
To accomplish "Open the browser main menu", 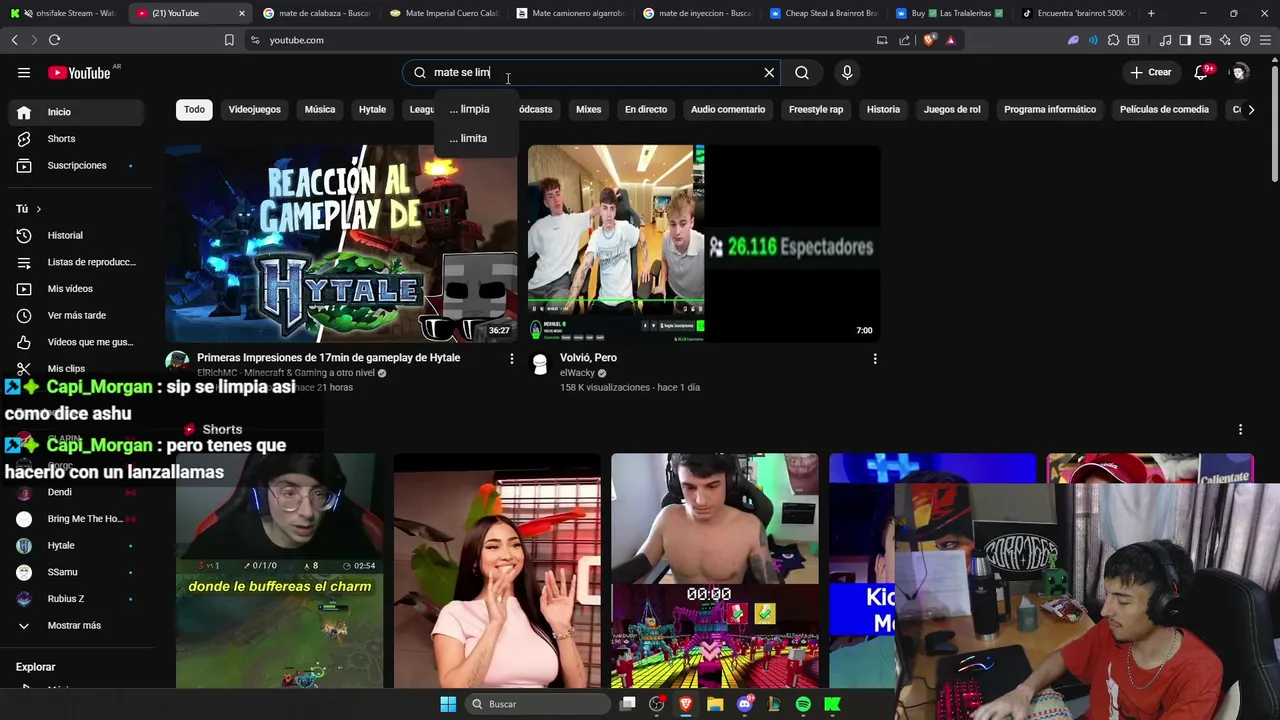I will tap(1266, 40).
